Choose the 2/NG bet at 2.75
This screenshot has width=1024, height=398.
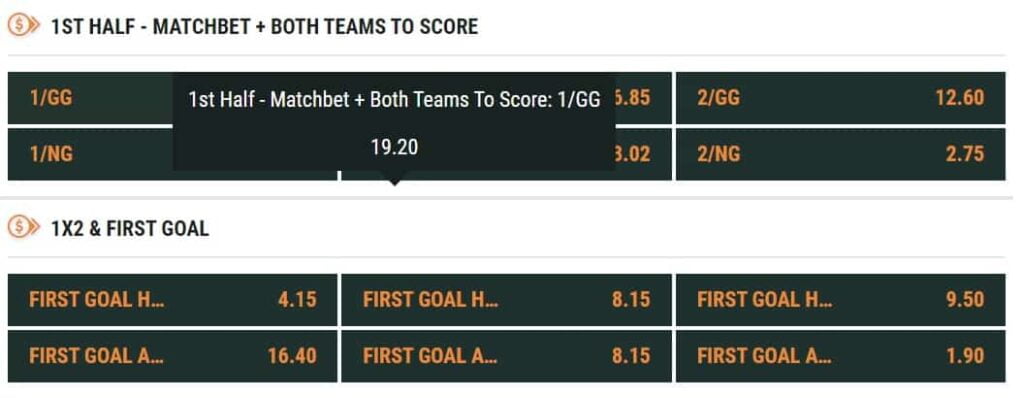tap(840, 154)
